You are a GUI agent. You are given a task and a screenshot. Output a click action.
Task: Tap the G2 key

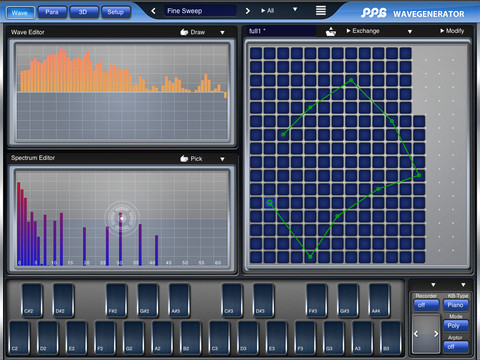point(134,337)
